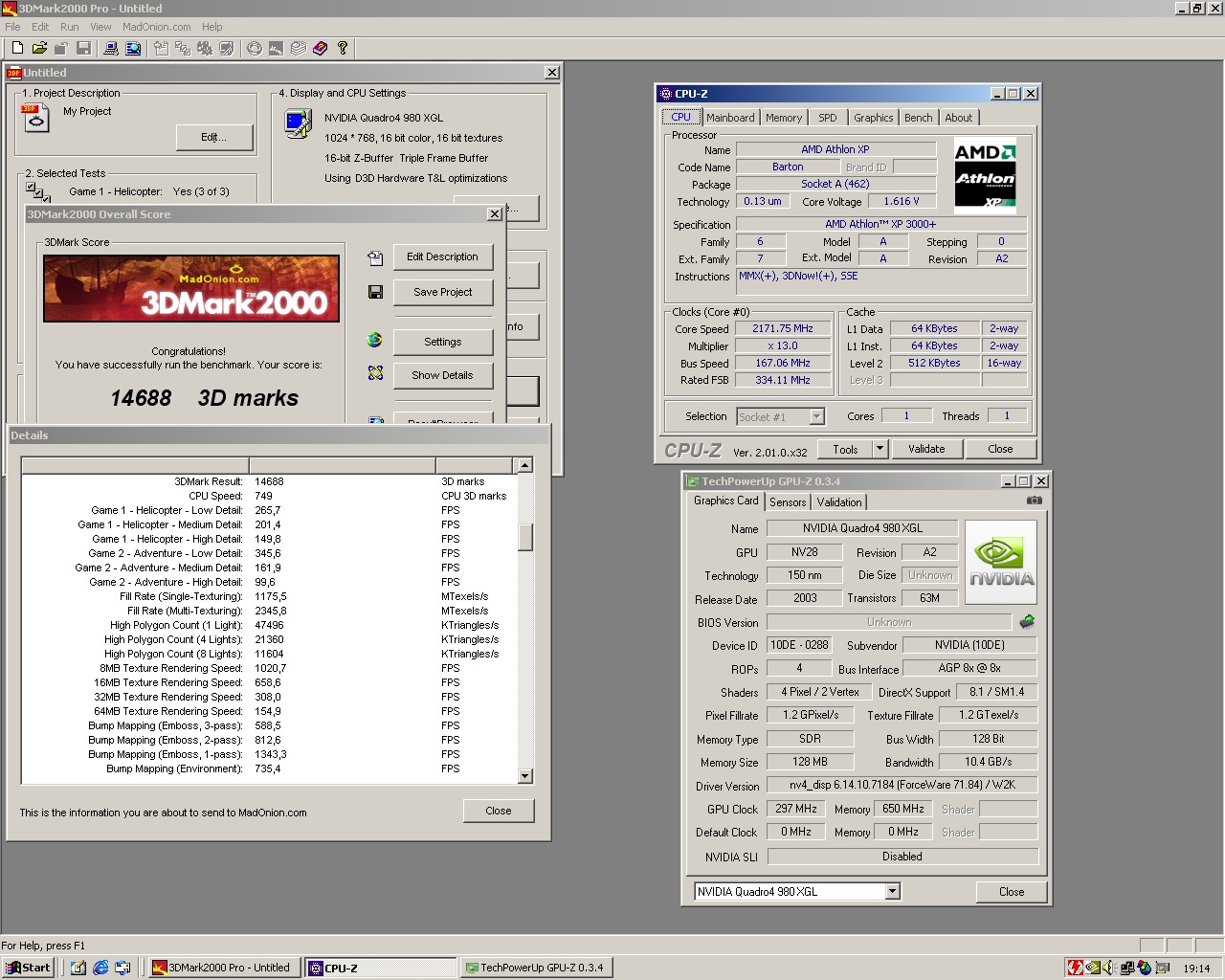Click the Show Details button
Image resolution: width=1225 pixels, height=980 pixels.
442,375
